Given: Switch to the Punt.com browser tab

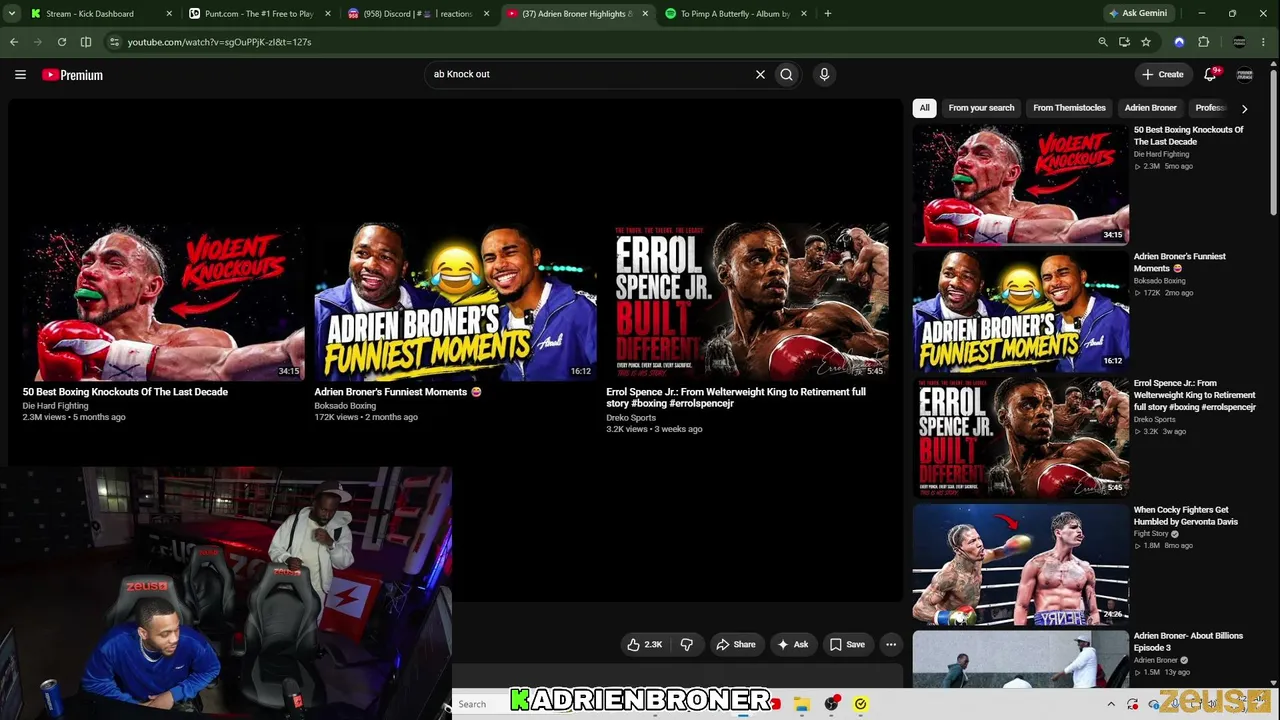Looking at the screenshot, I should 259,14.
